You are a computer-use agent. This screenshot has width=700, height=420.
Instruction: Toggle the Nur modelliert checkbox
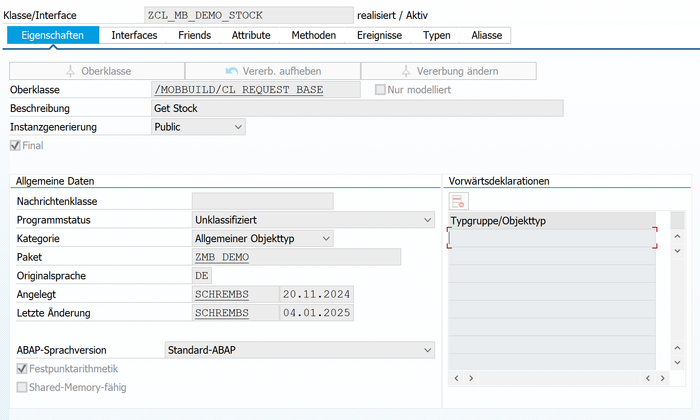380,90
